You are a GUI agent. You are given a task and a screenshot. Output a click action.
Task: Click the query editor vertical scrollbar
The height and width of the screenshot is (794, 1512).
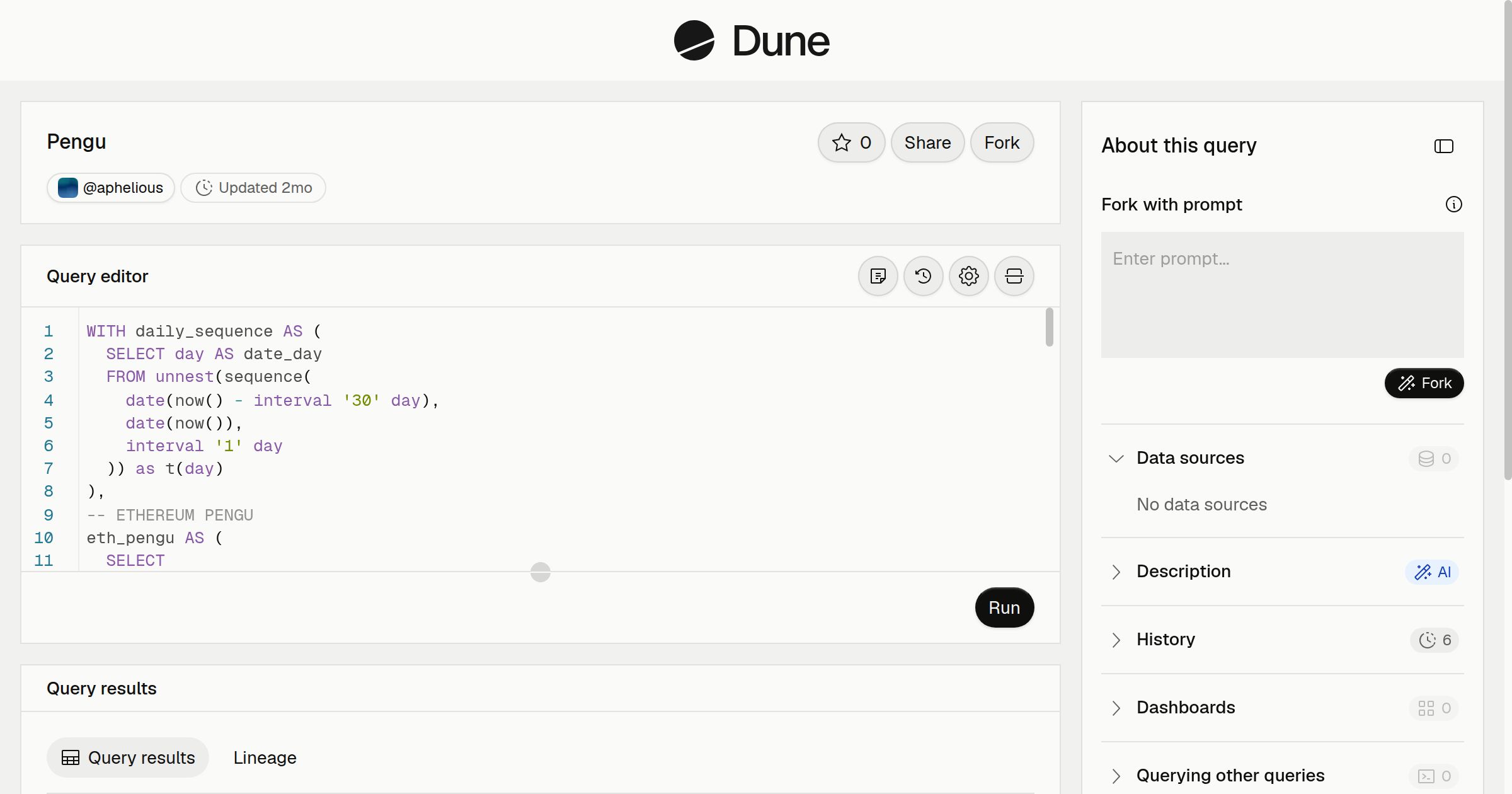tap(1049, 327)
